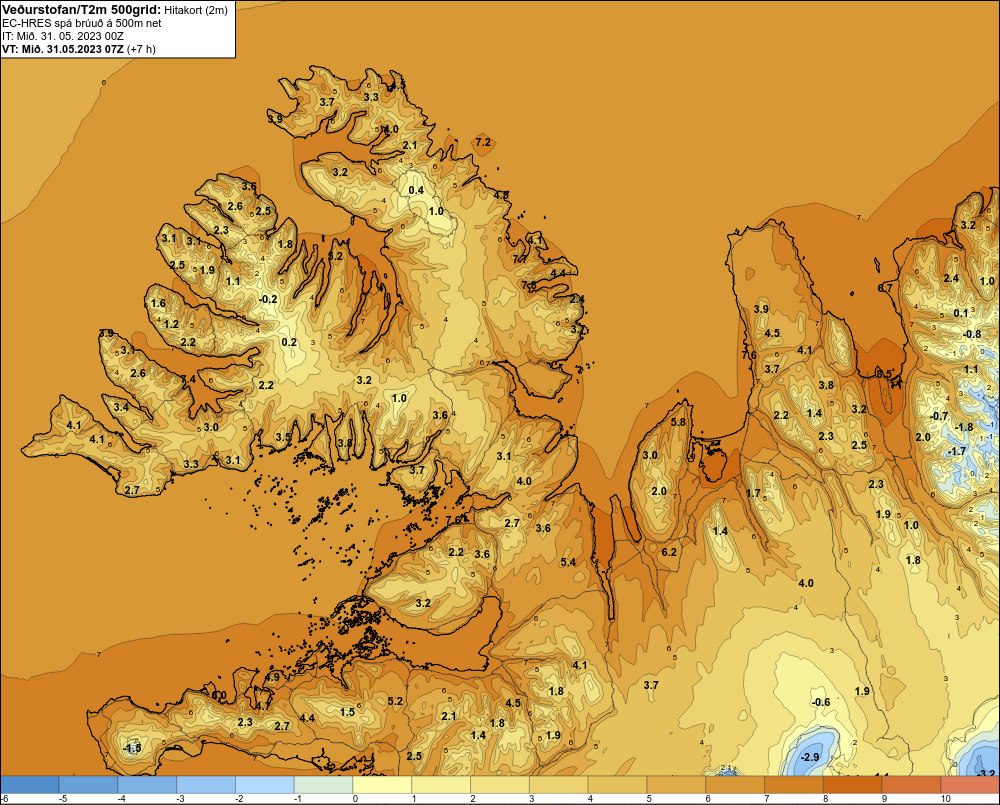This screenshot has height=805, width=1000.
Task: Click the "IT: Mið. 31. 05. 2023 00Z" line
Action: (62, 36)
